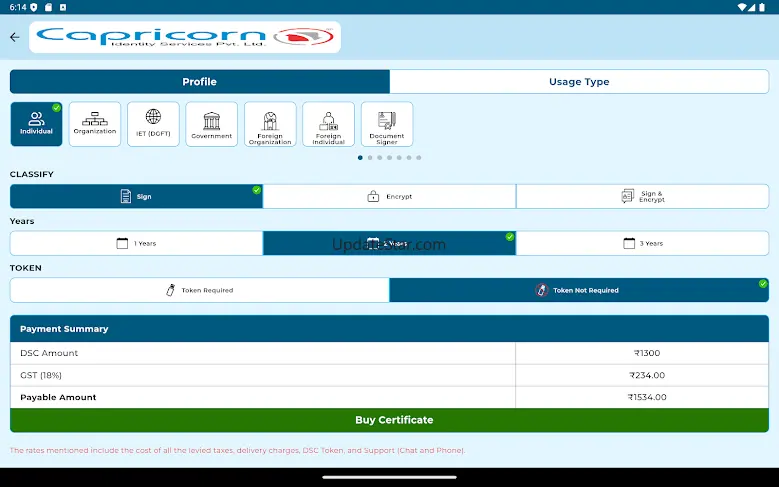This screenshot has height=487, width=779.
Task: Switch to the Profile tab
Action: click(x=199, y=82)
